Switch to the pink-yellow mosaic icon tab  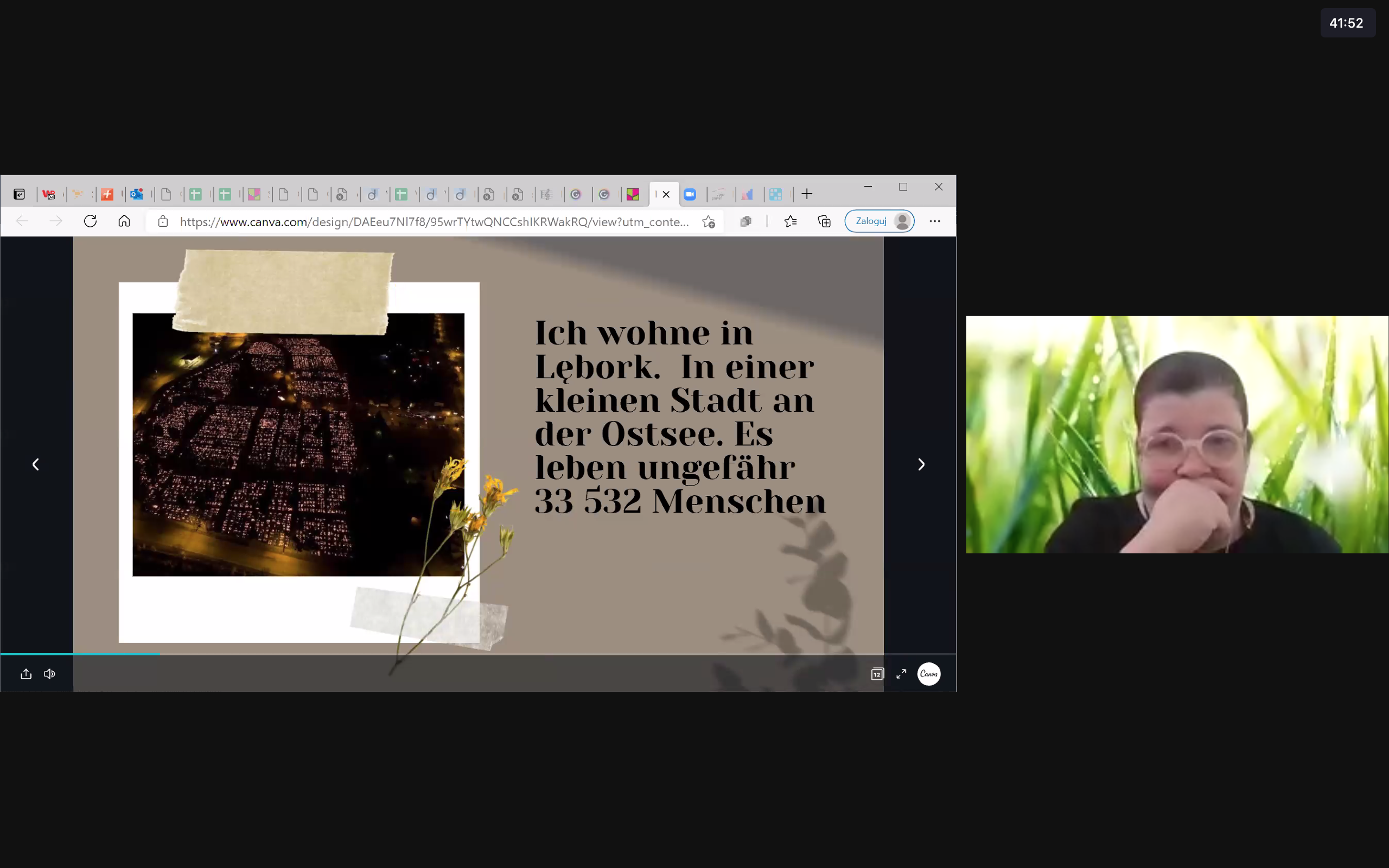tap(254, 195)
